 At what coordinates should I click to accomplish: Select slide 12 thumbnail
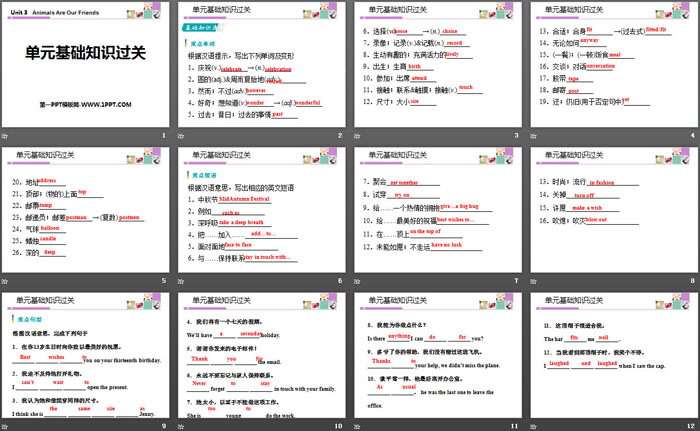(x=614, y=355)
